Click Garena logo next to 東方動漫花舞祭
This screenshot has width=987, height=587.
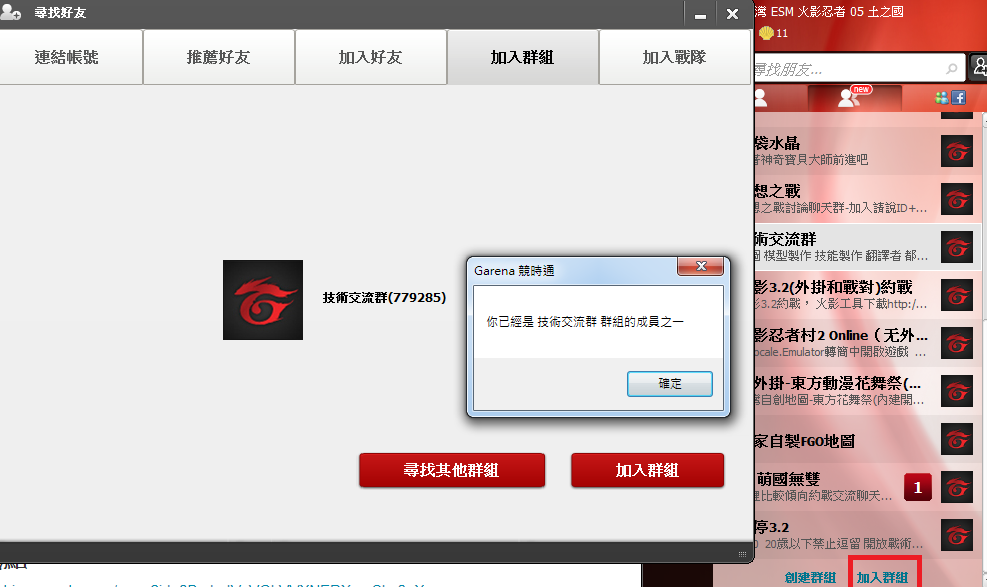[x=957, y=391]
